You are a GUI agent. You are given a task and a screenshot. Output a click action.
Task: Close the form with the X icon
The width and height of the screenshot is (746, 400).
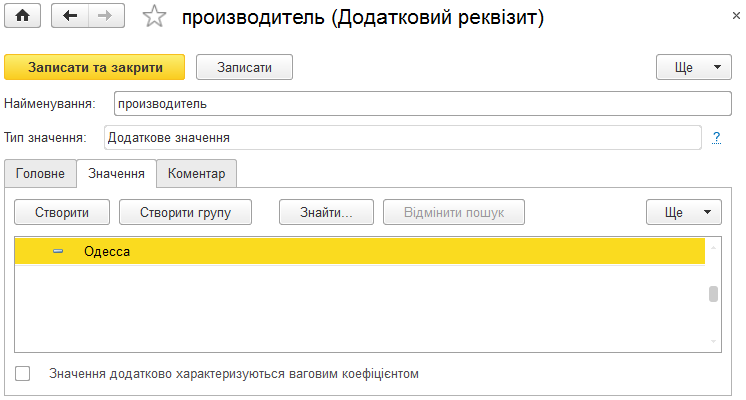[x=736, y=16]
